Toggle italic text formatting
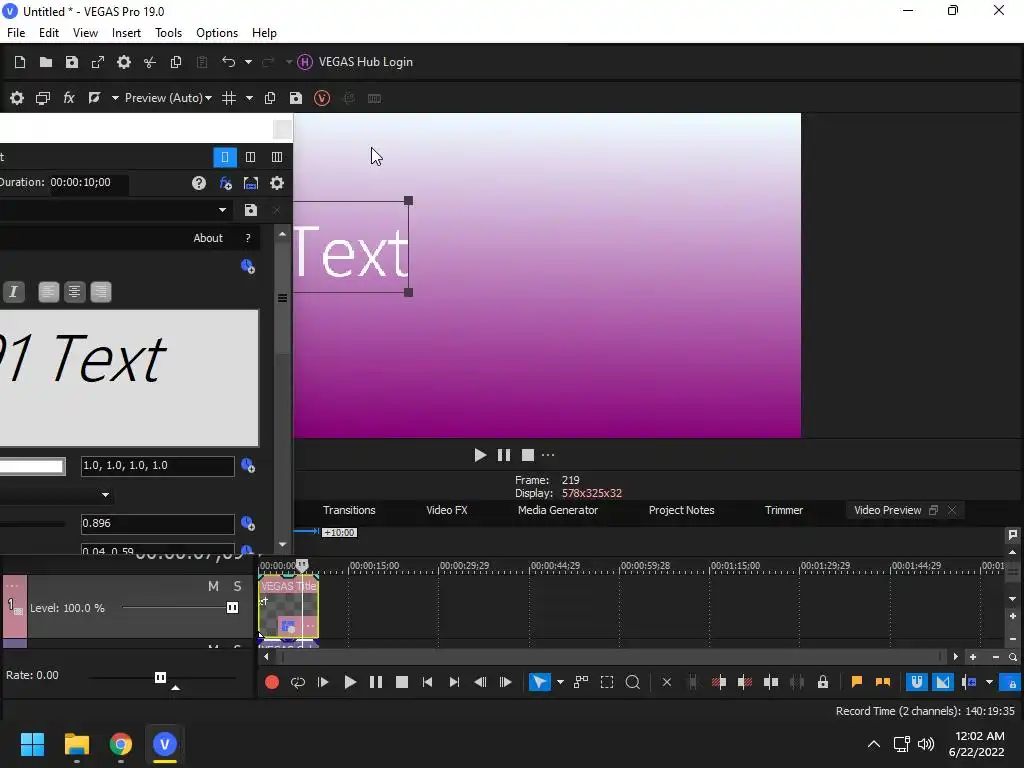Viewport: 1024px width, 768px height. 13,292
